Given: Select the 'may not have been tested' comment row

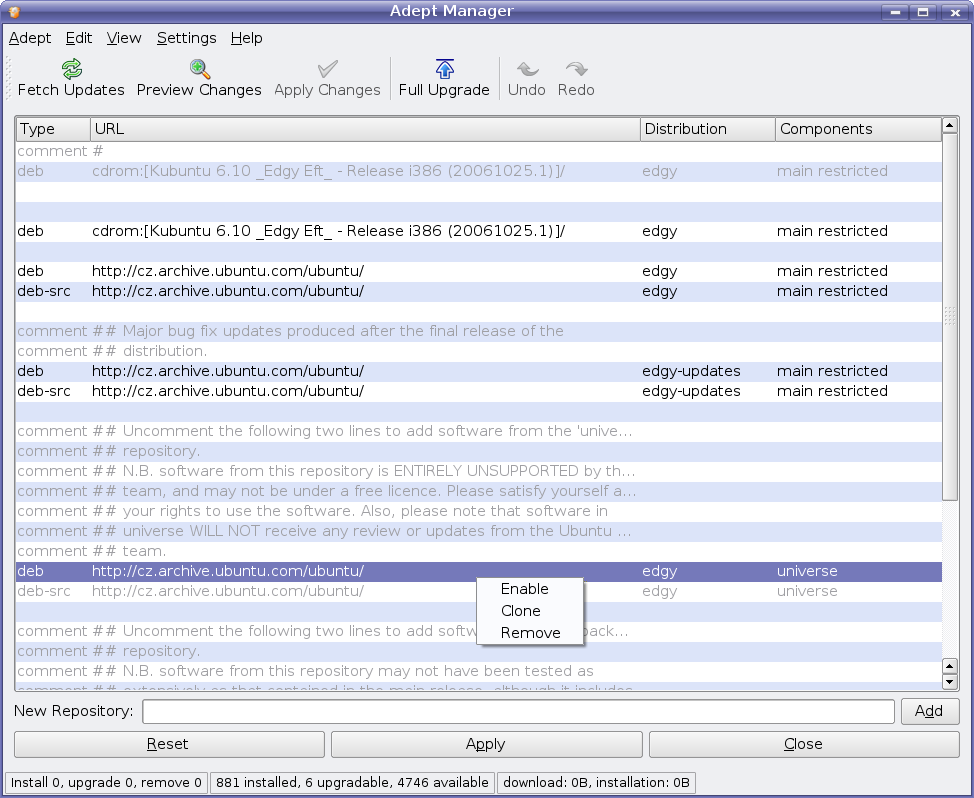Looking at the screenshot, I should pos(479,671).
